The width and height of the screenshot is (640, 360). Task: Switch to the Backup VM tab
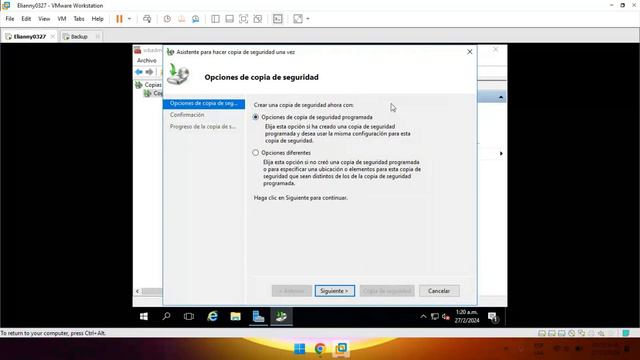(x=79, y=36)
